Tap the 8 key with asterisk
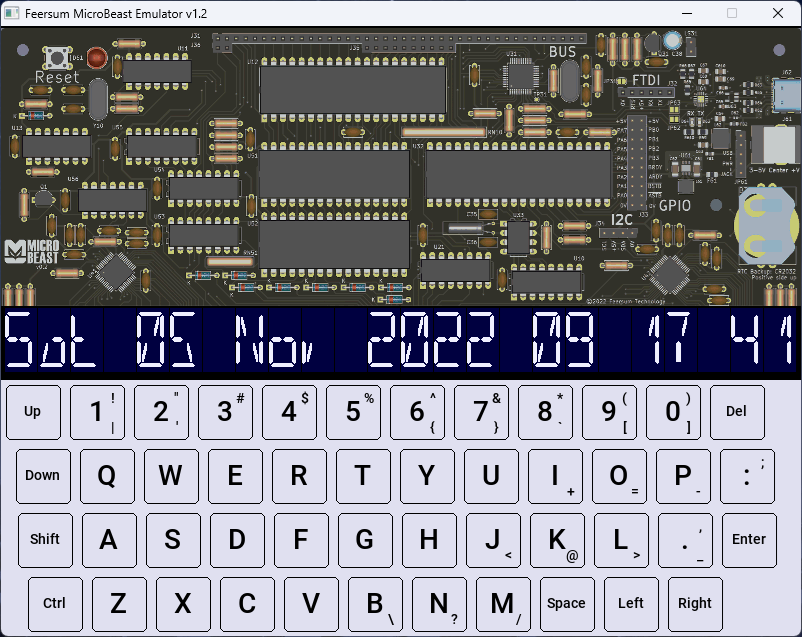The height and width of the screenshot is (637, 802). click(x=545, y=412)
